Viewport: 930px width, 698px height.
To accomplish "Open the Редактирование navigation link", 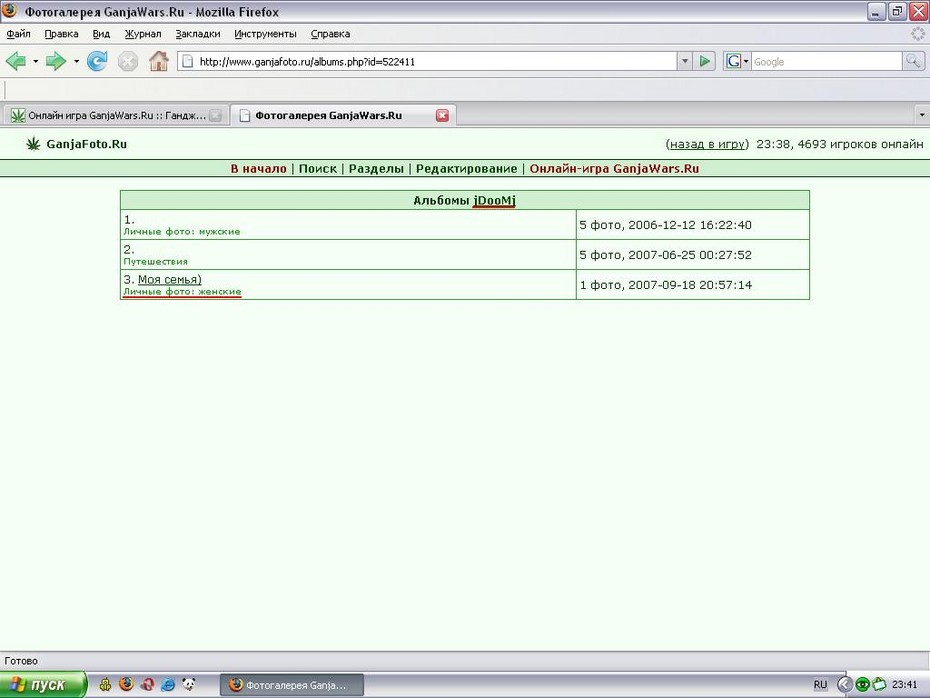I will [466, 168].
